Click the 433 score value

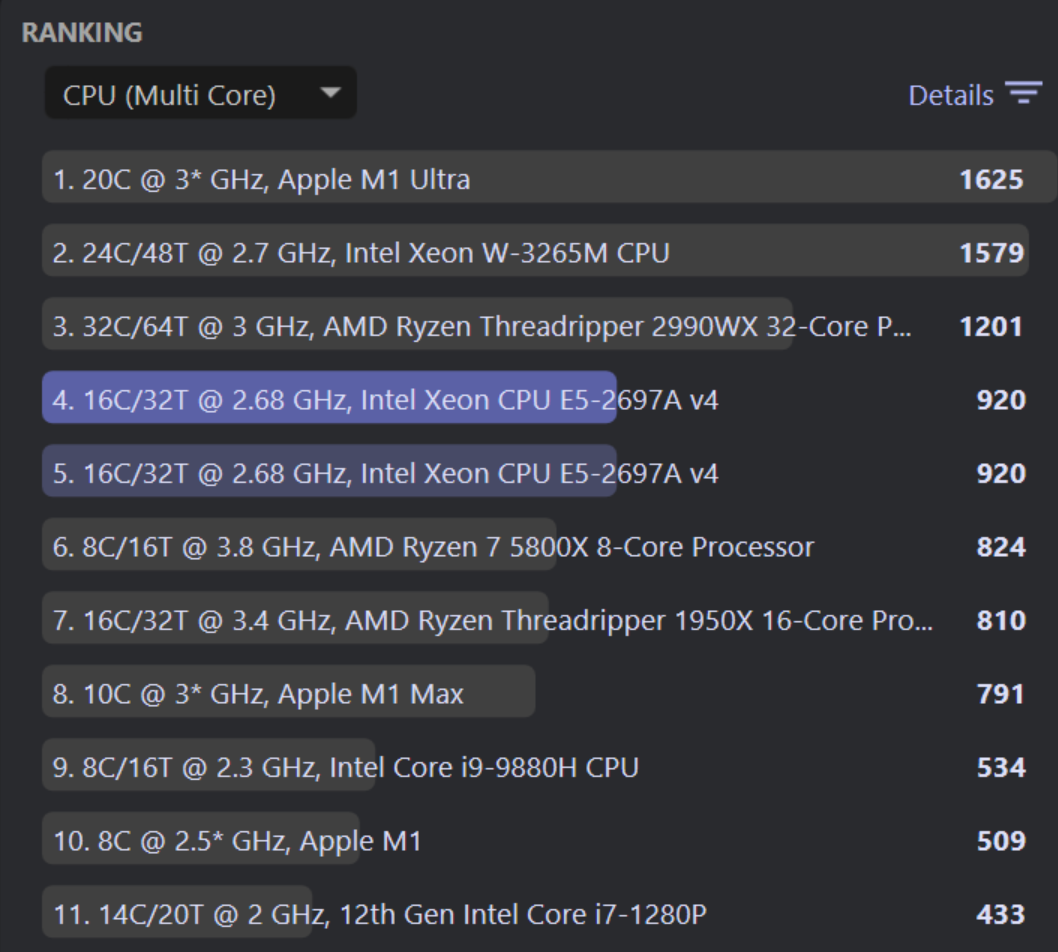point(1001,915)
